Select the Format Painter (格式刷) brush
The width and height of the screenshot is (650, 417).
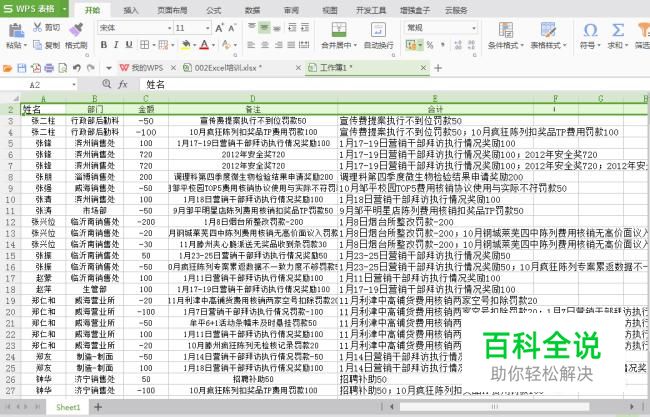[76, 29]
